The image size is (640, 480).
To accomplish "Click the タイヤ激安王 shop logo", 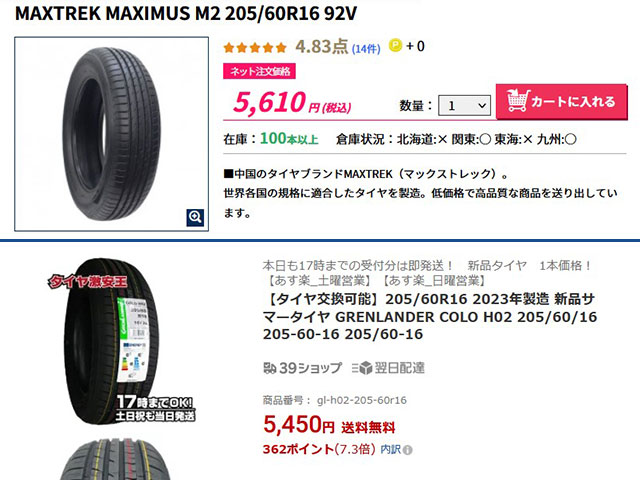I will [x=88, y=282].
